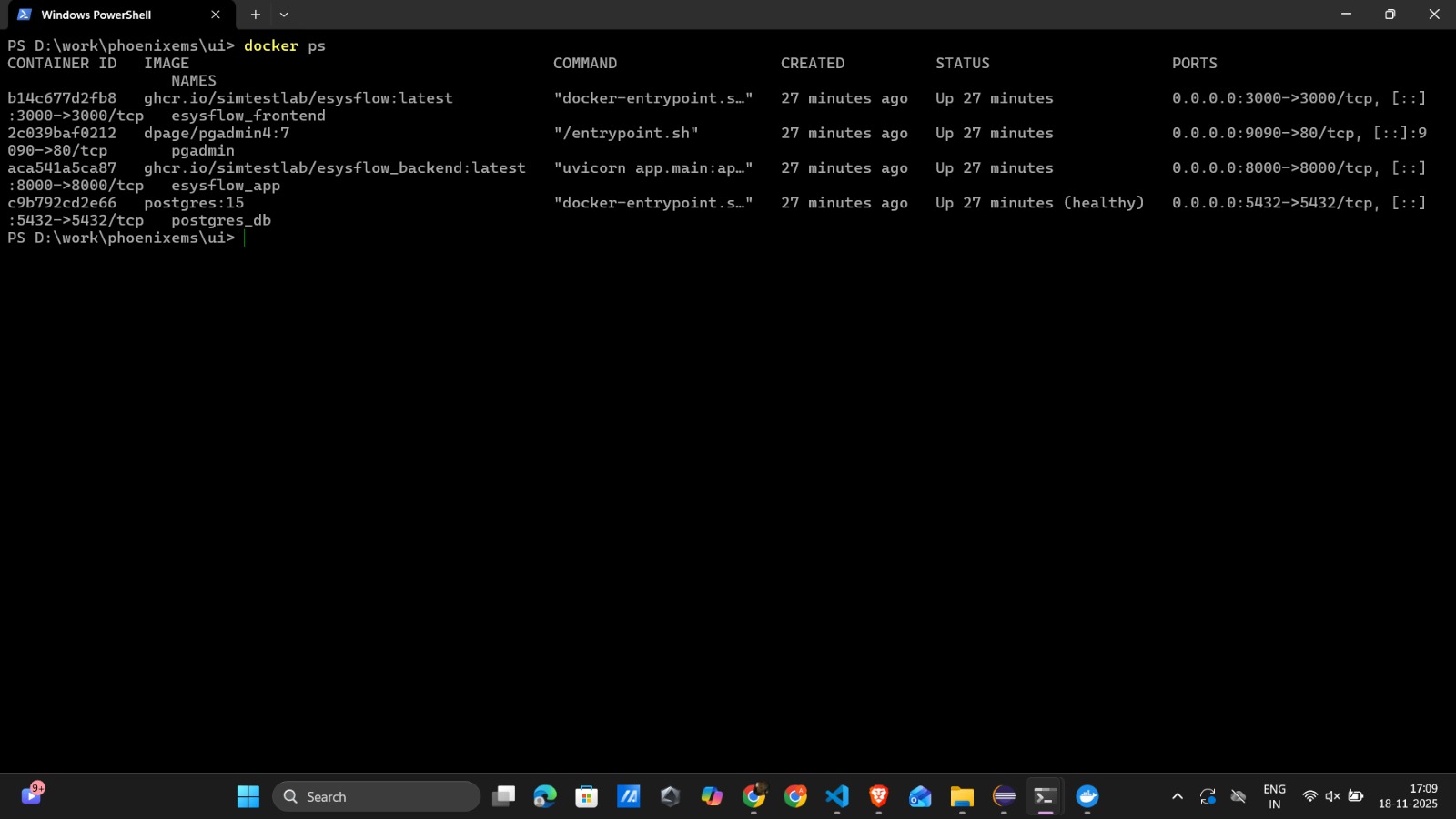Click image postgres:15
1456x819 pixels.
(194, 203)
